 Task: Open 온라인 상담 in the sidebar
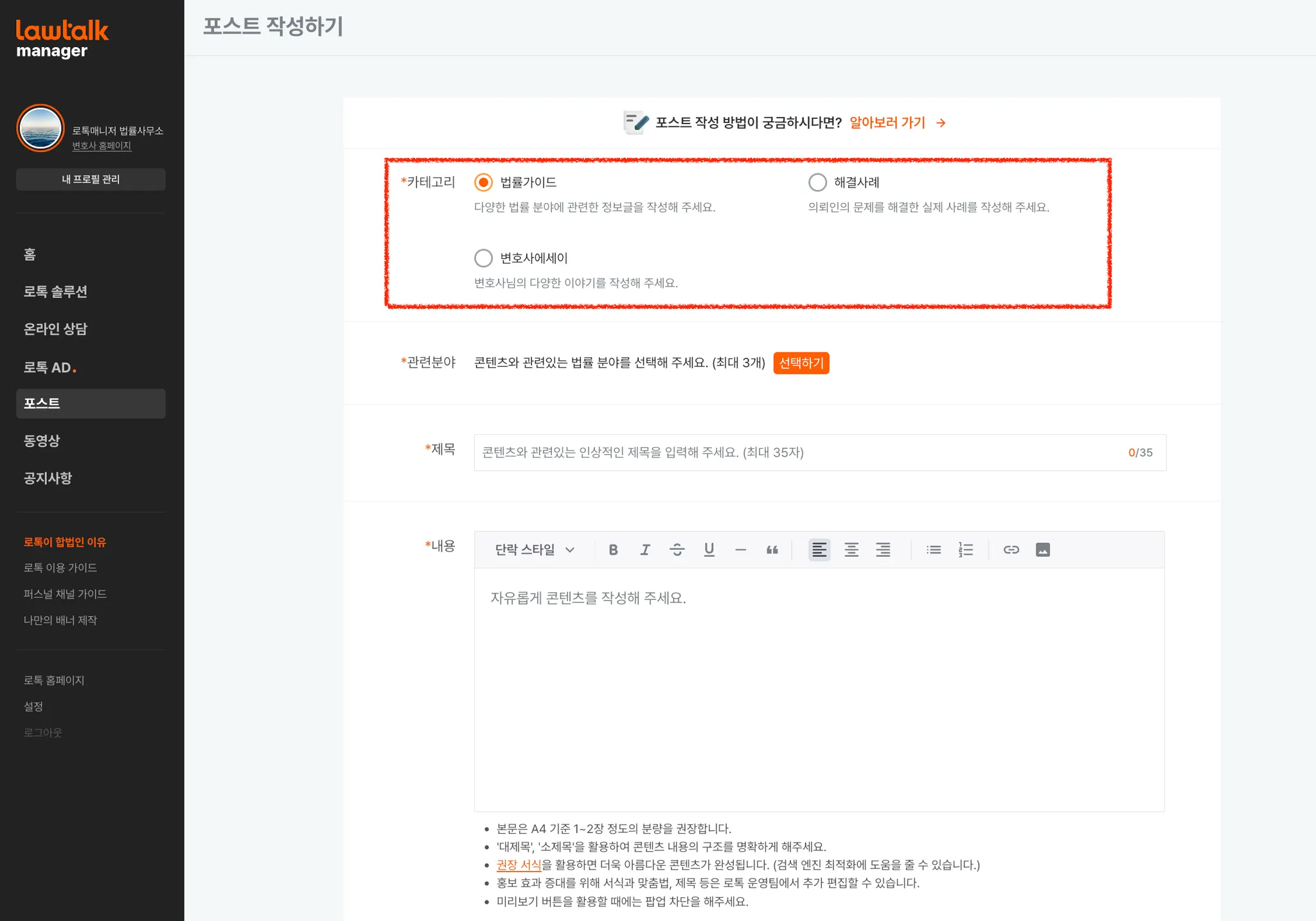55,329
